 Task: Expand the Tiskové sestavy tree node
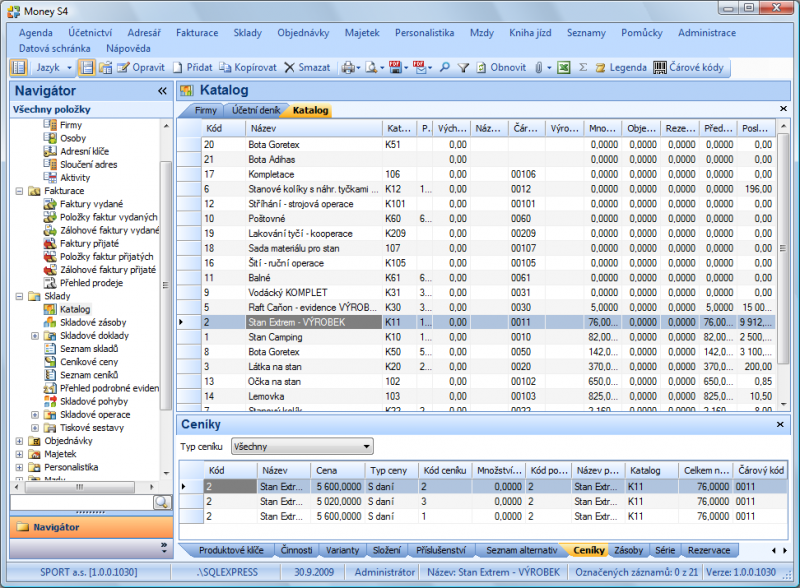click(35, 428)
